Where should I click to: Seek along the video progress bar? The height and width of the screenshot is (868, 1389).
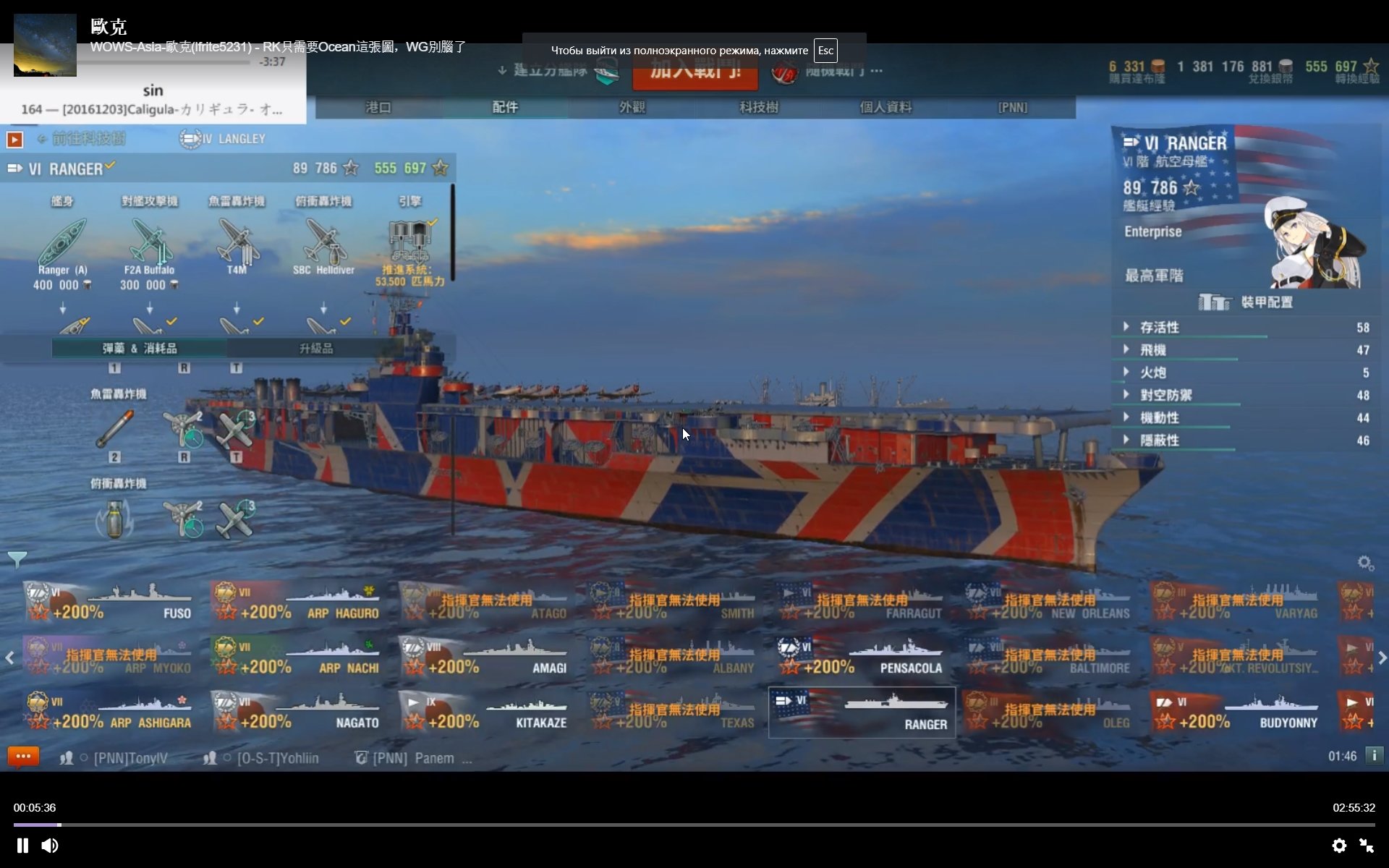tap(694, 825)
